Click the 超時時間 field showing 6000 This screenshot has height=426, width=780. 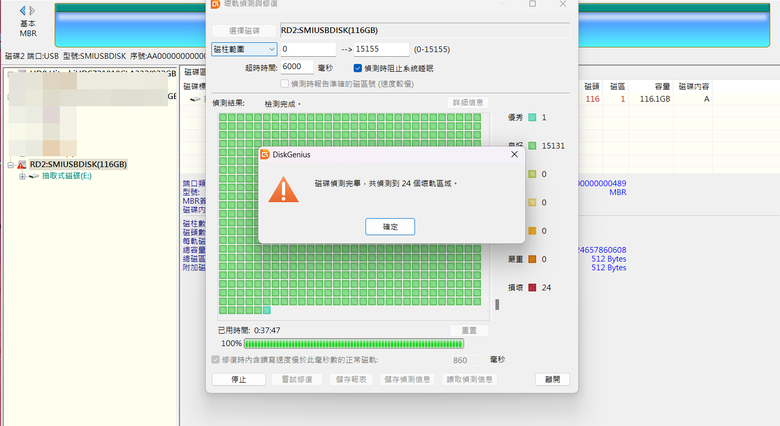click(x=297, y=67)
